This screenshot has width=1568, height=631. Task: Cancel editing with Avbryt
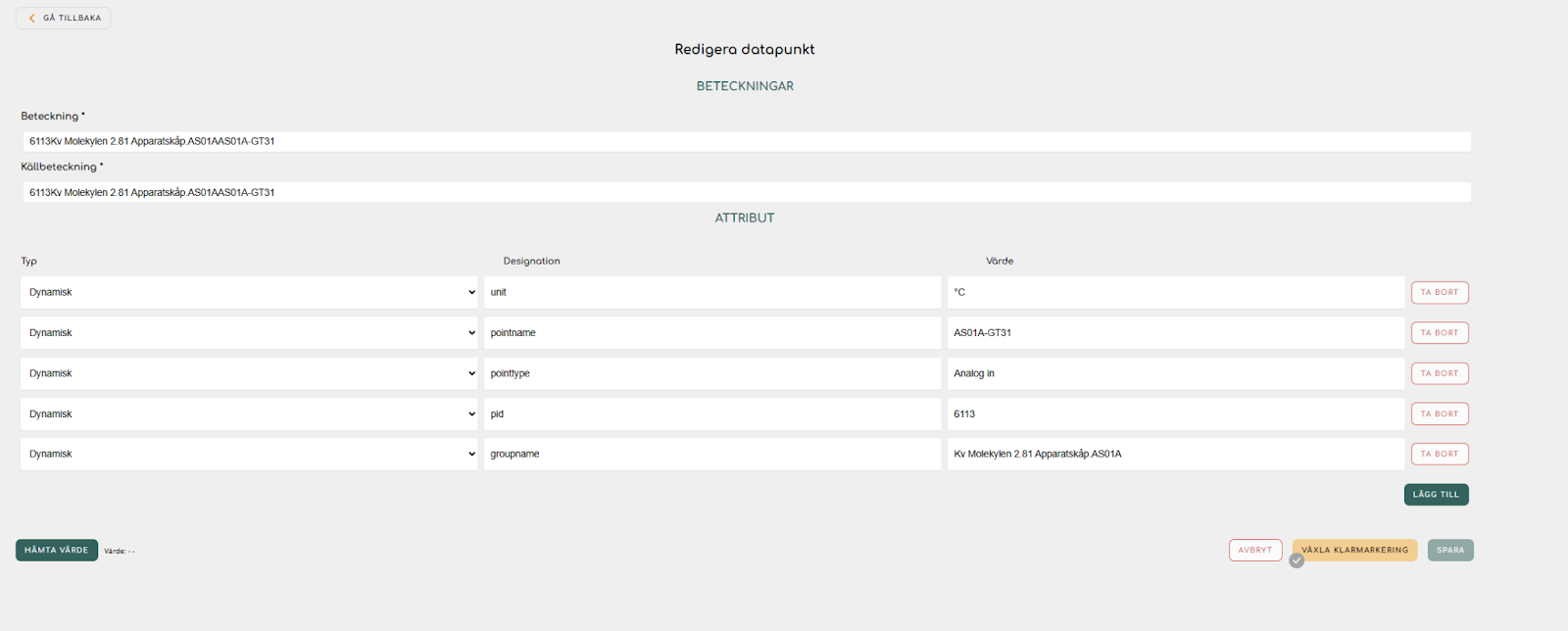(x=1255, y=550)
